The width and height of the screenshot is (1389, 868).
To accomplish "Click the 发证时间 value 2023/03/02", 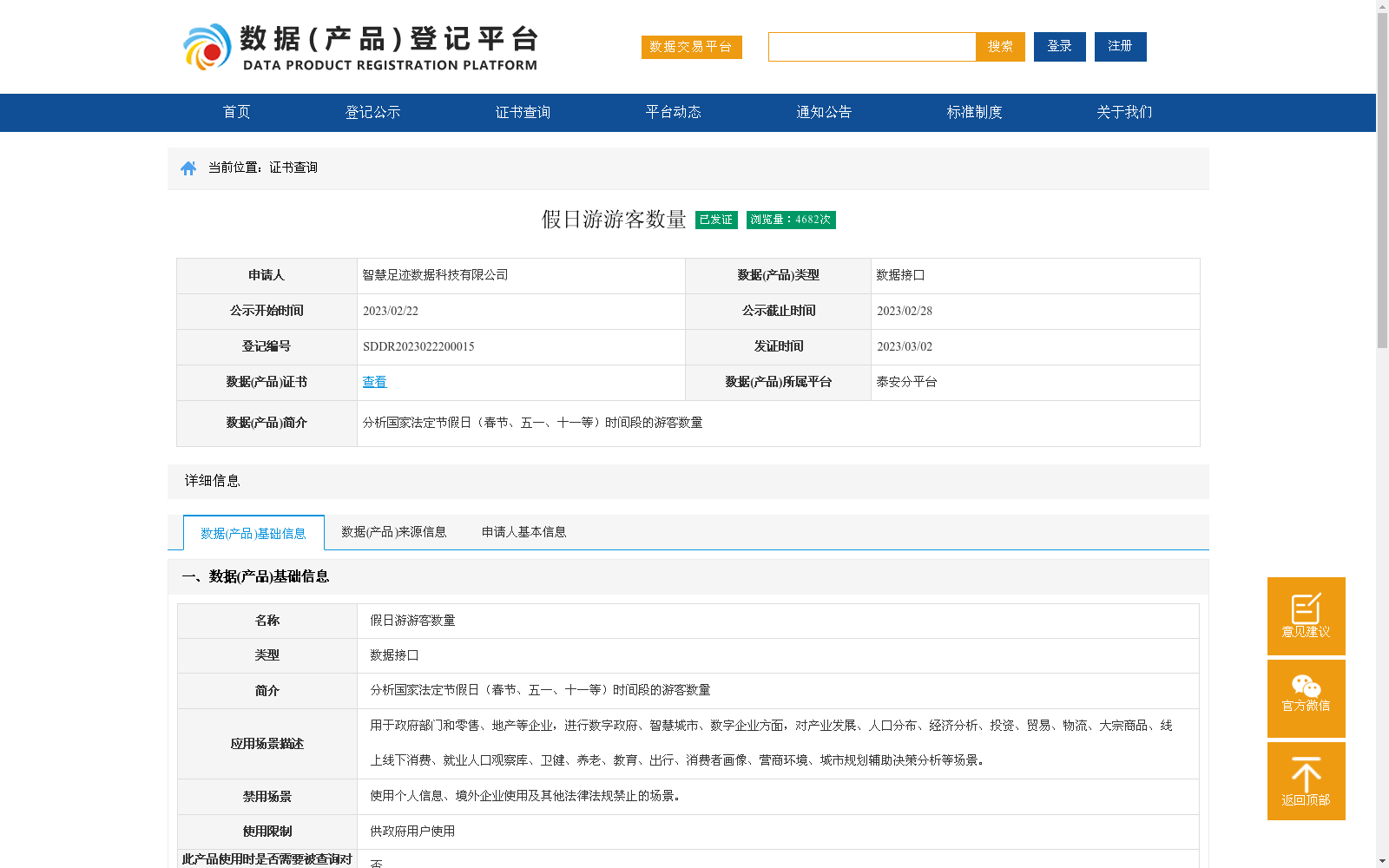I will point(904,346).
